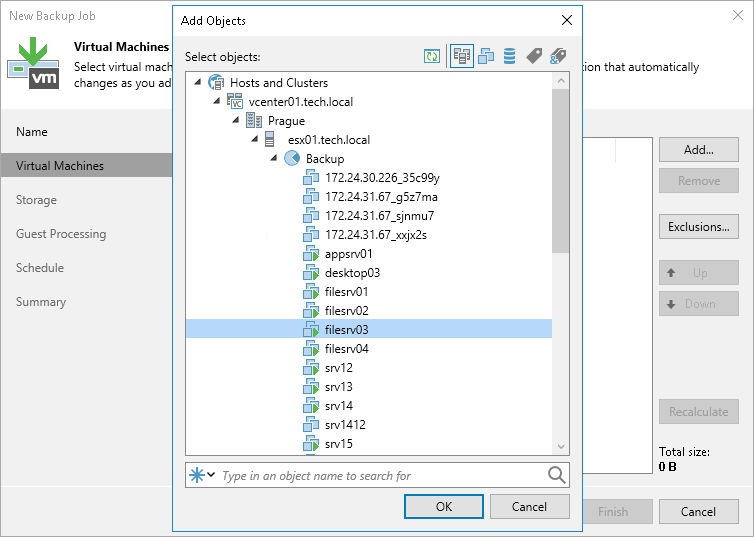Switch to VMs and Tags view icon
Screen dimensions: 754x537
pyautogui.click(x=534, y=56)
